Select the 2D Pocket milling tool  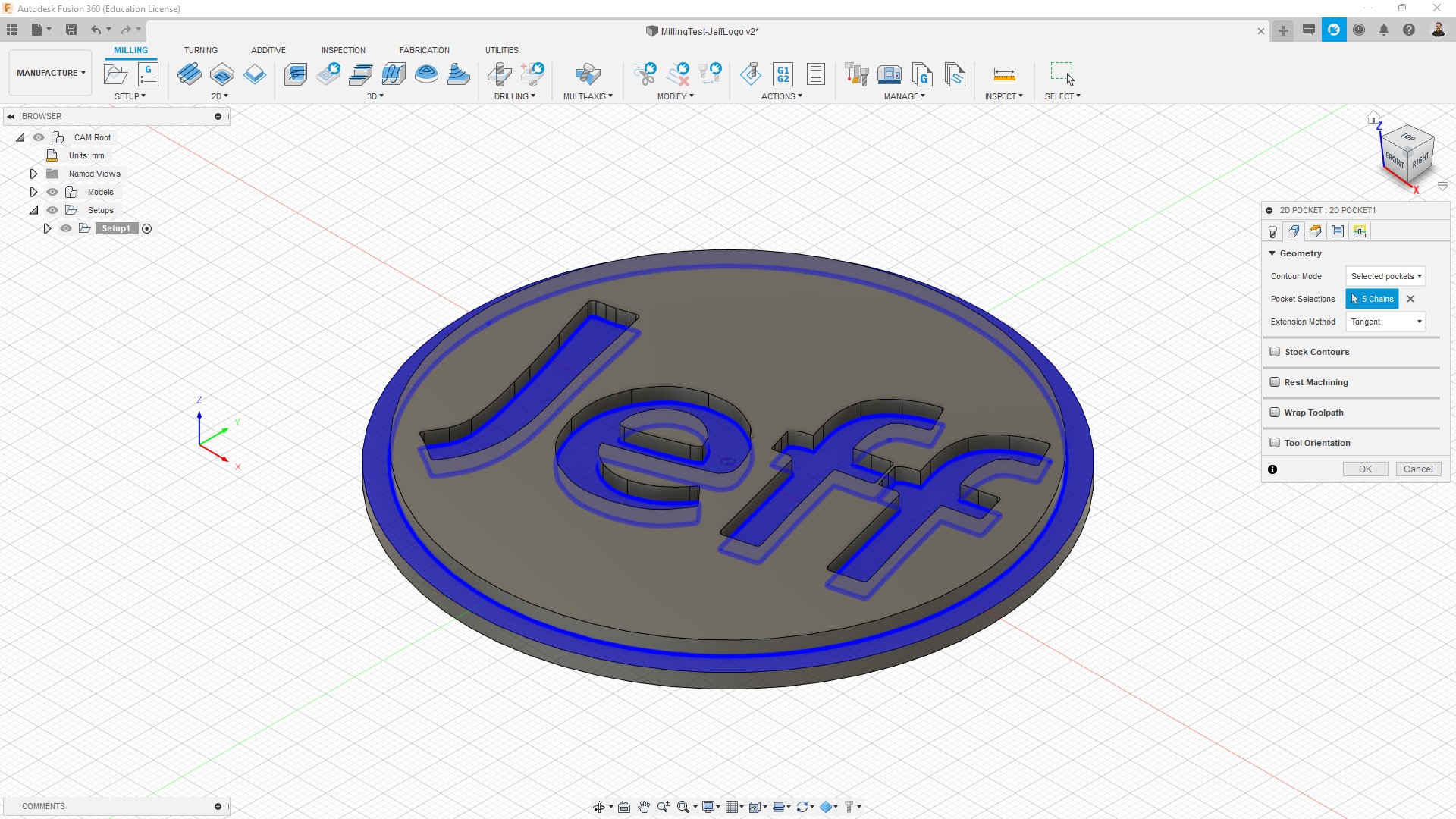pyautogui.click(x=221, y=74)
